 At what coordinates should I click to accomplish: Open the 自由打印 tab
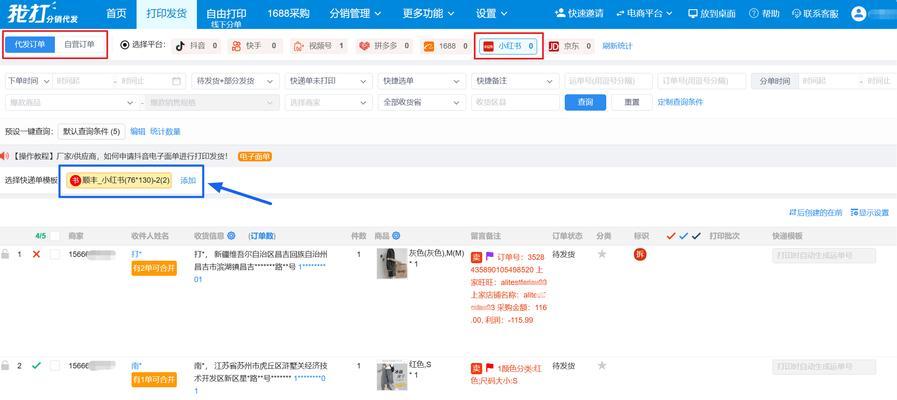[x=226, y=14]
